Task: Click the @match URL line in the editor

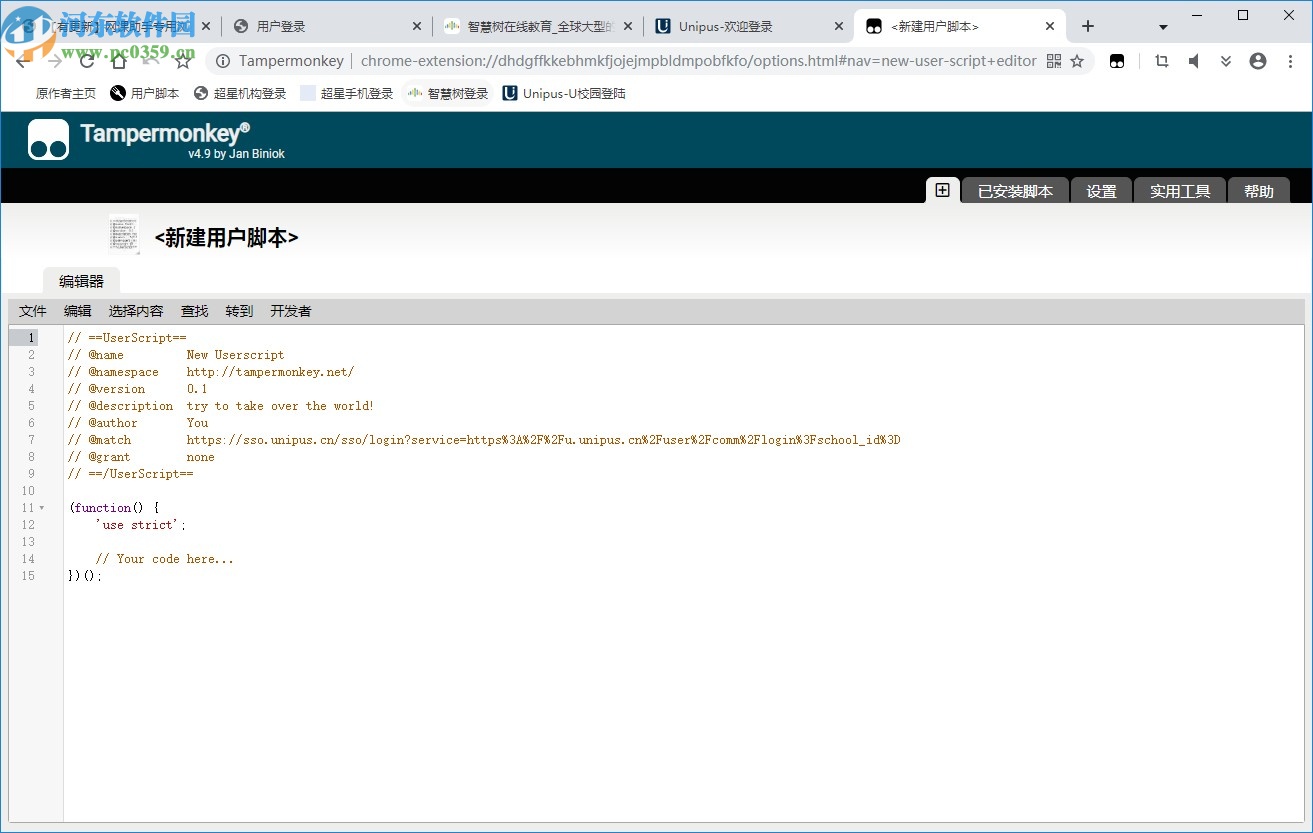Action: (484, 440)
